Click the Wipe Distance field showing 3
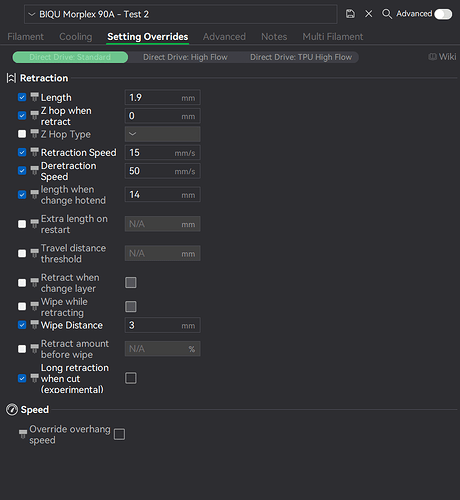 tap(162, 325)
